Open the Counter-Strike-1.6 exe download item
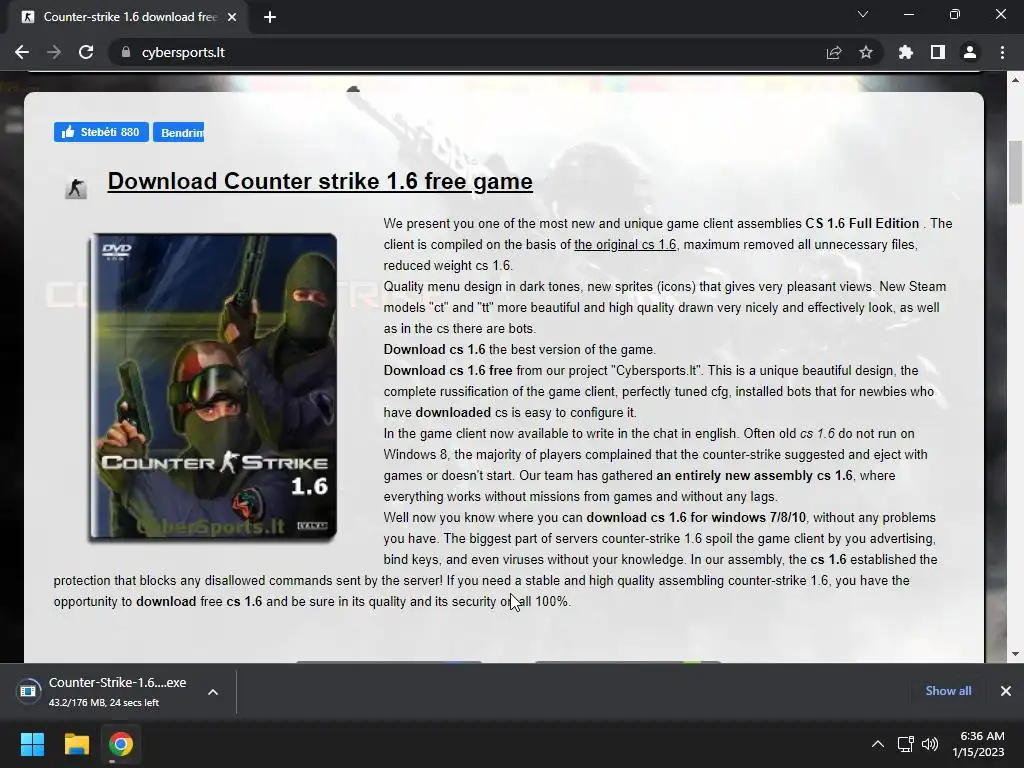This screenshot has width=1024, height=768. [x=108, y=691]
